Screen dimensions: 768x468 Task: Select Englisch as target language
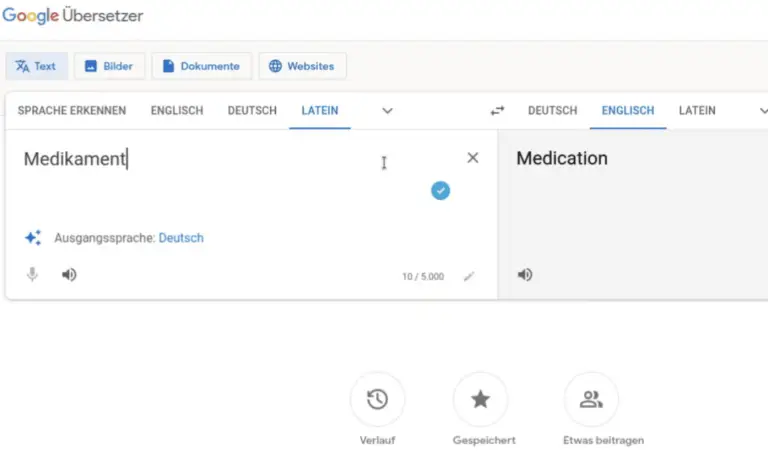coord(628,111)
